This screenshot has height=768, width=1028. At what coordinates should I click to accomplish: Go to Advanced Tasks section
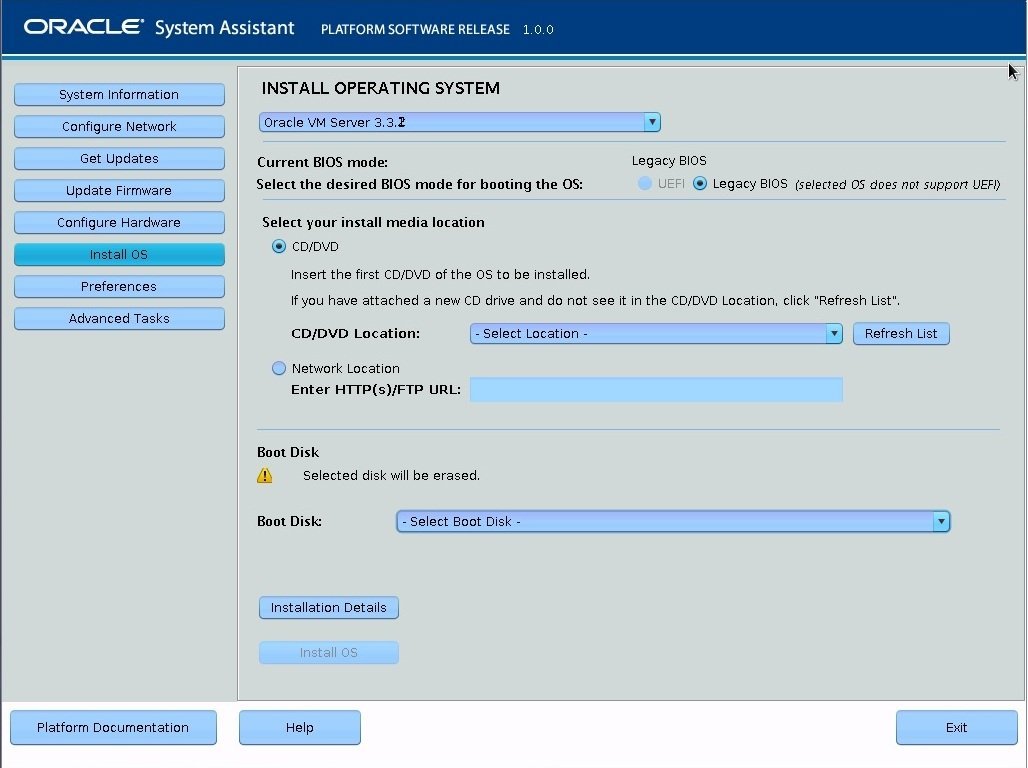click(x=119, y=318)
